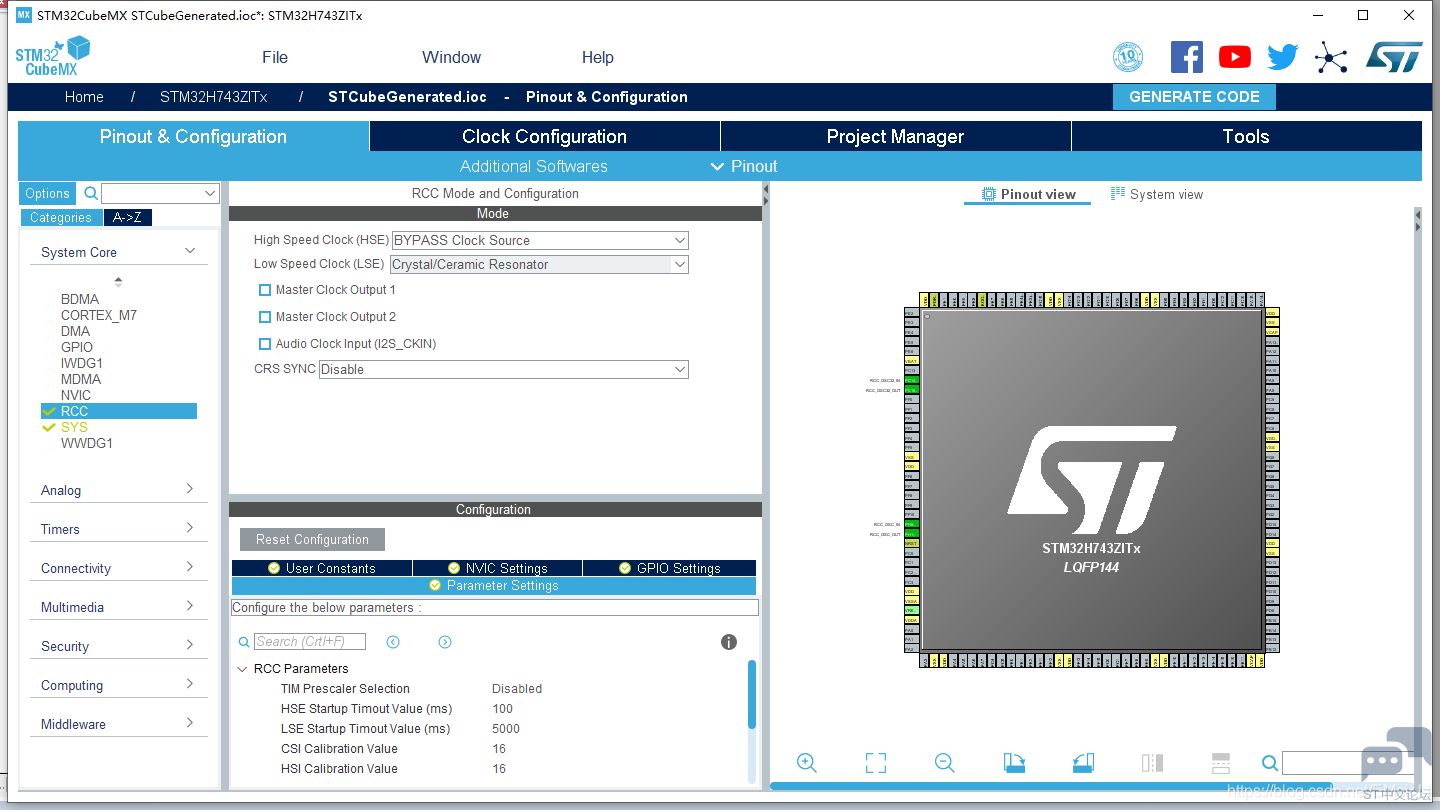Image resolution: width=1440 pixels, height=810 pixels.
Task: Click the parameter Search (Ctrl+F) field
Action: [310, 642]
